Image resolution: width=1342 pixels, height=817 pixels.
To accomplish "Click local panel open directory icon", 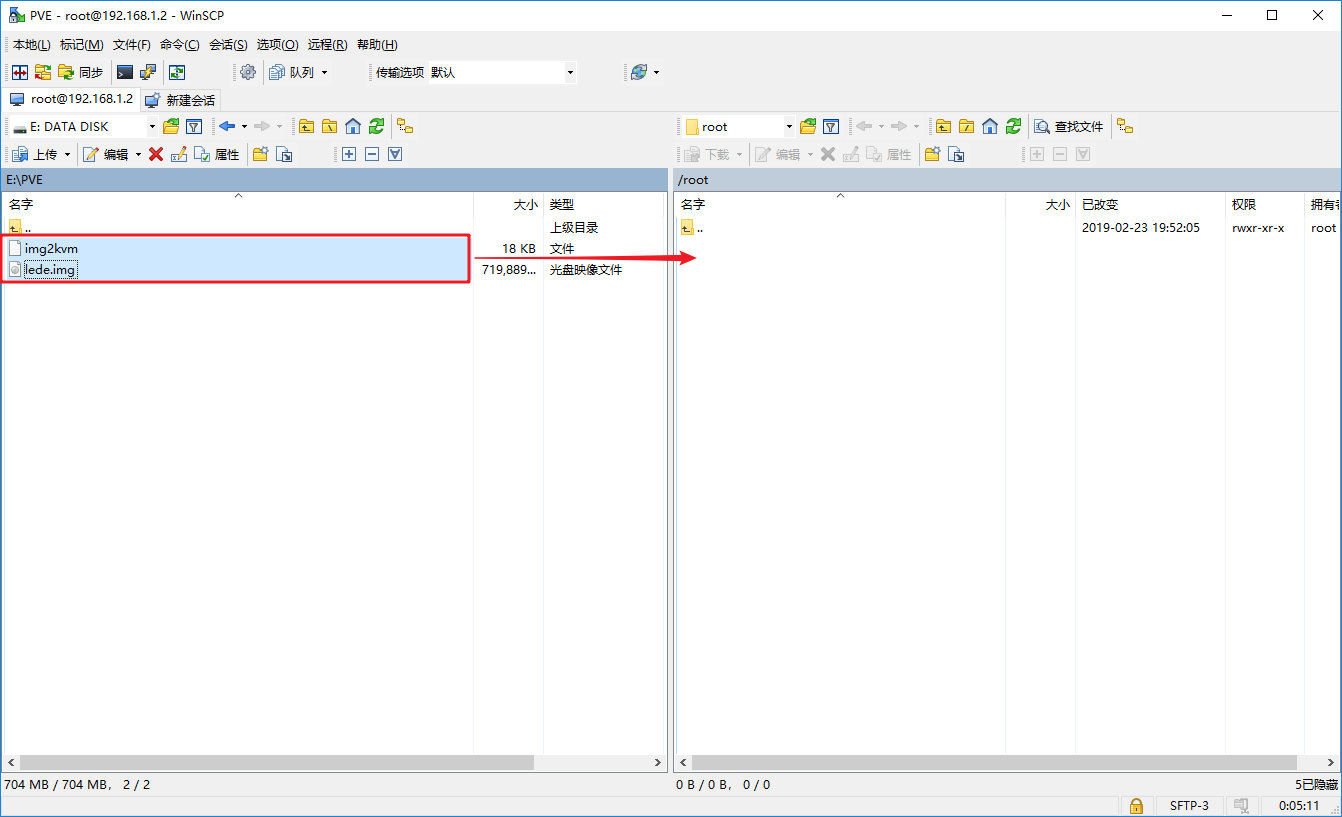I will point(171,127).
